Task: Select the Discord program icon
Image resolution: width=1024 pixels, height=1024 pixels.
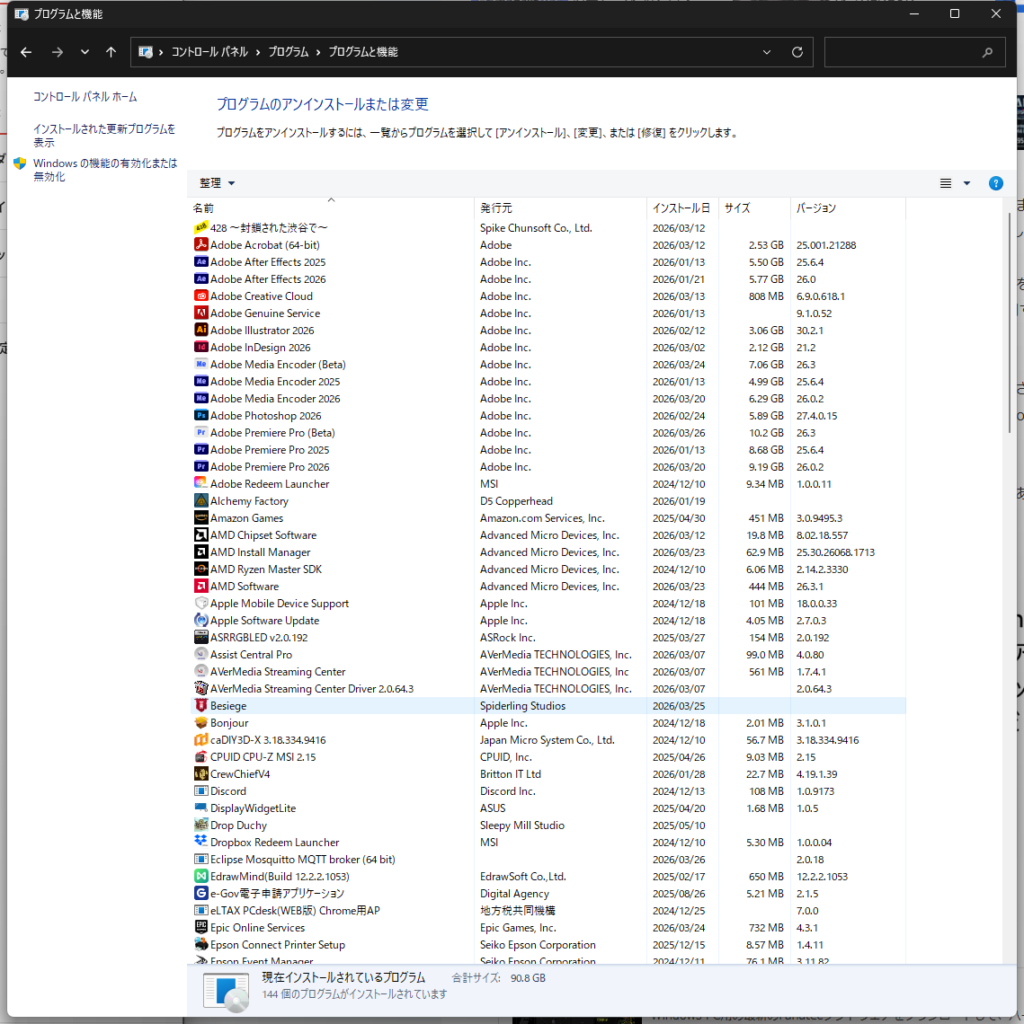Action: (x=201, y=791)
